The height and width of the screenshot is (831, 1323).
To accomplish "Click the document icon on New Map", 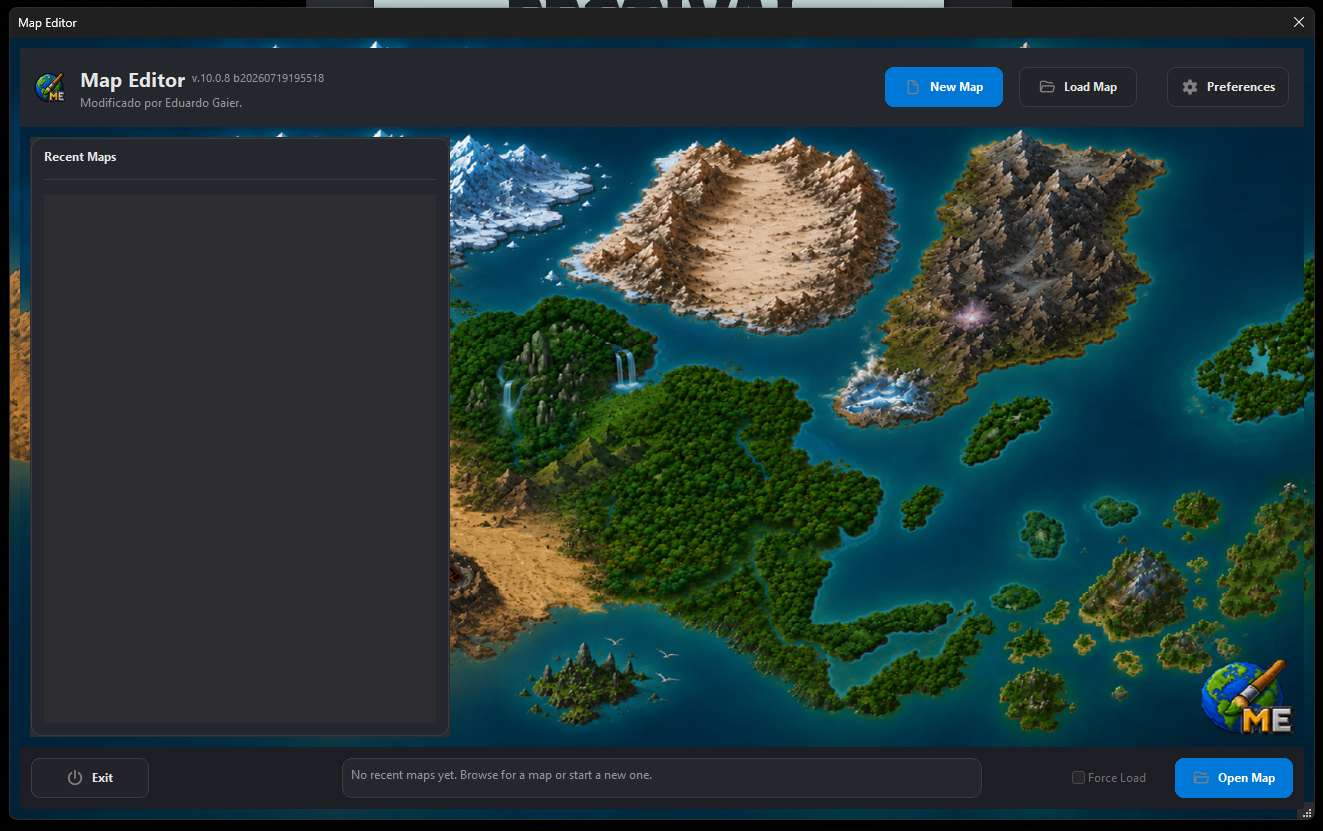I will (913, 87).
